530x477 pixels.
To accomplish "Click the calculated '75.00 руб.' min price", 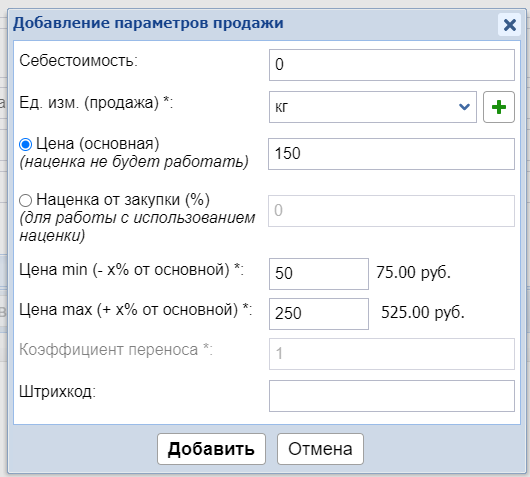I will point(413,272).
